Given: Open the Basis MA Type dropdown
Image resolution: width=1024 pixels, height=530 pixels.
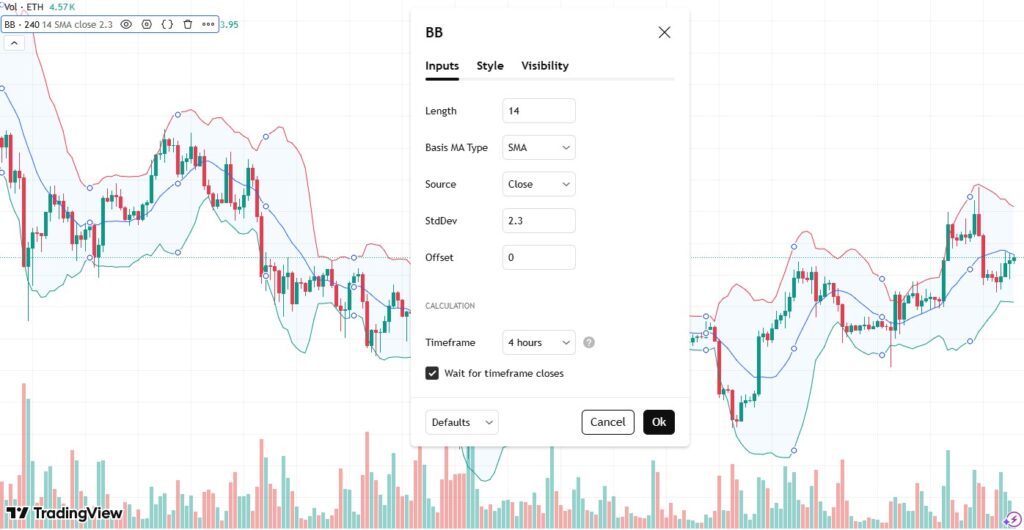Looking at the screenshot, I should coord(539,148).
